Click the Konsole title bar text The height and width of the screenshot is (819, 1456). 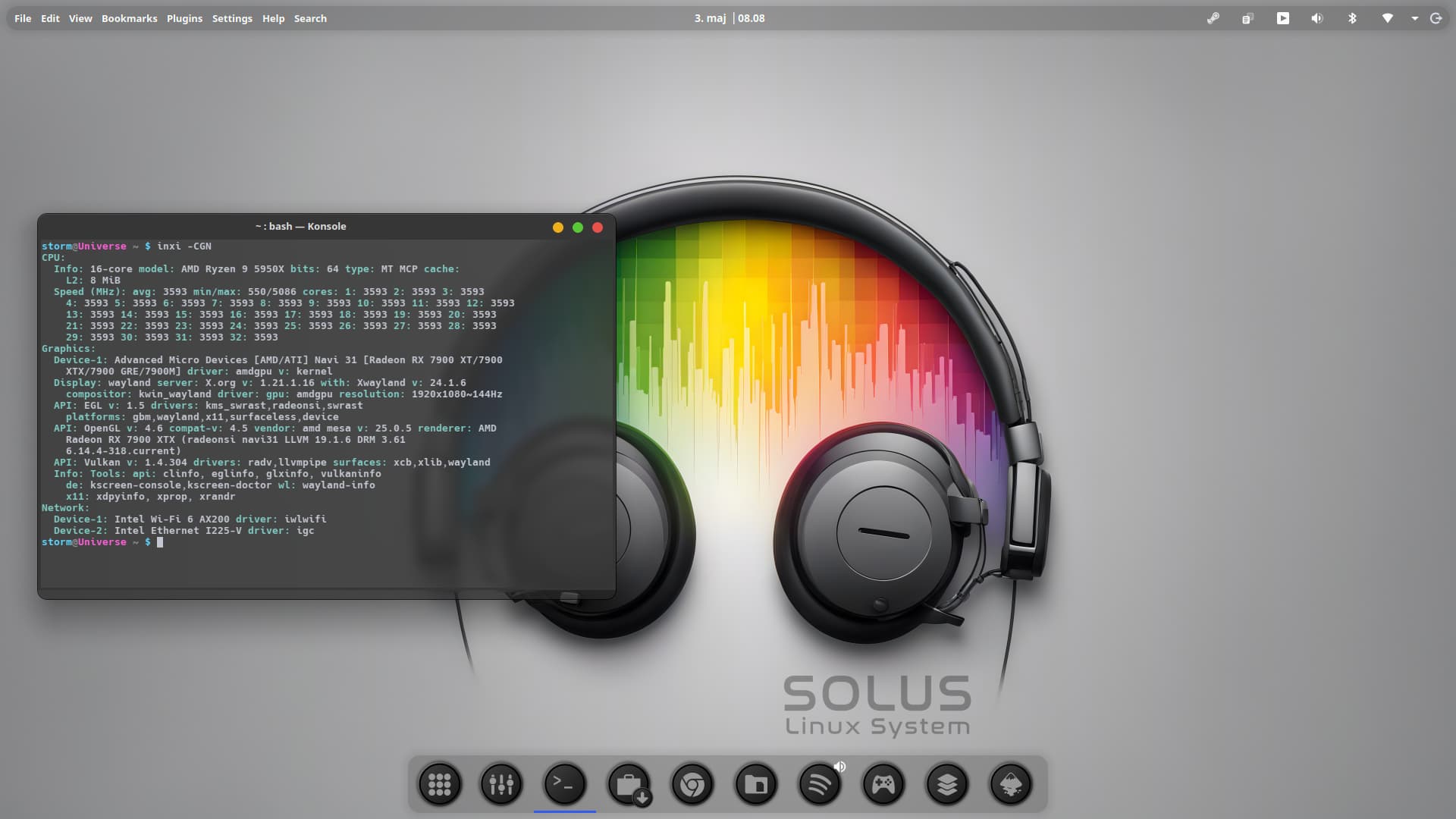coord(301,227)
